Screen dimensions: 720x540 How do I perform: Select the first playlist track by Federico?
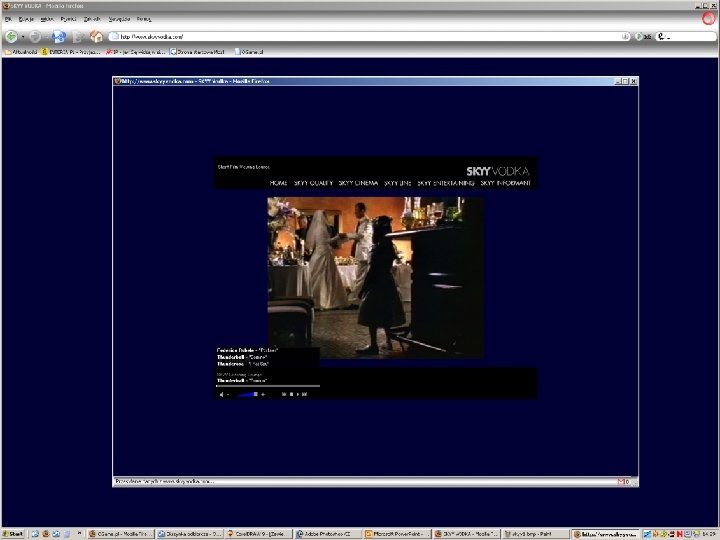tap(247, 350)
